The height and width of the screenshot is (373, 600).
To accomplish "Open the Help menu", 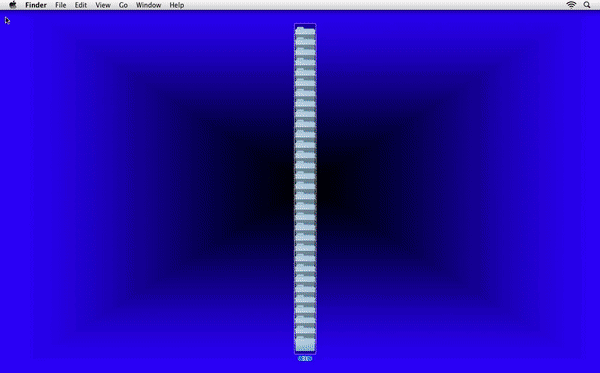I will (x=177, y=5).
